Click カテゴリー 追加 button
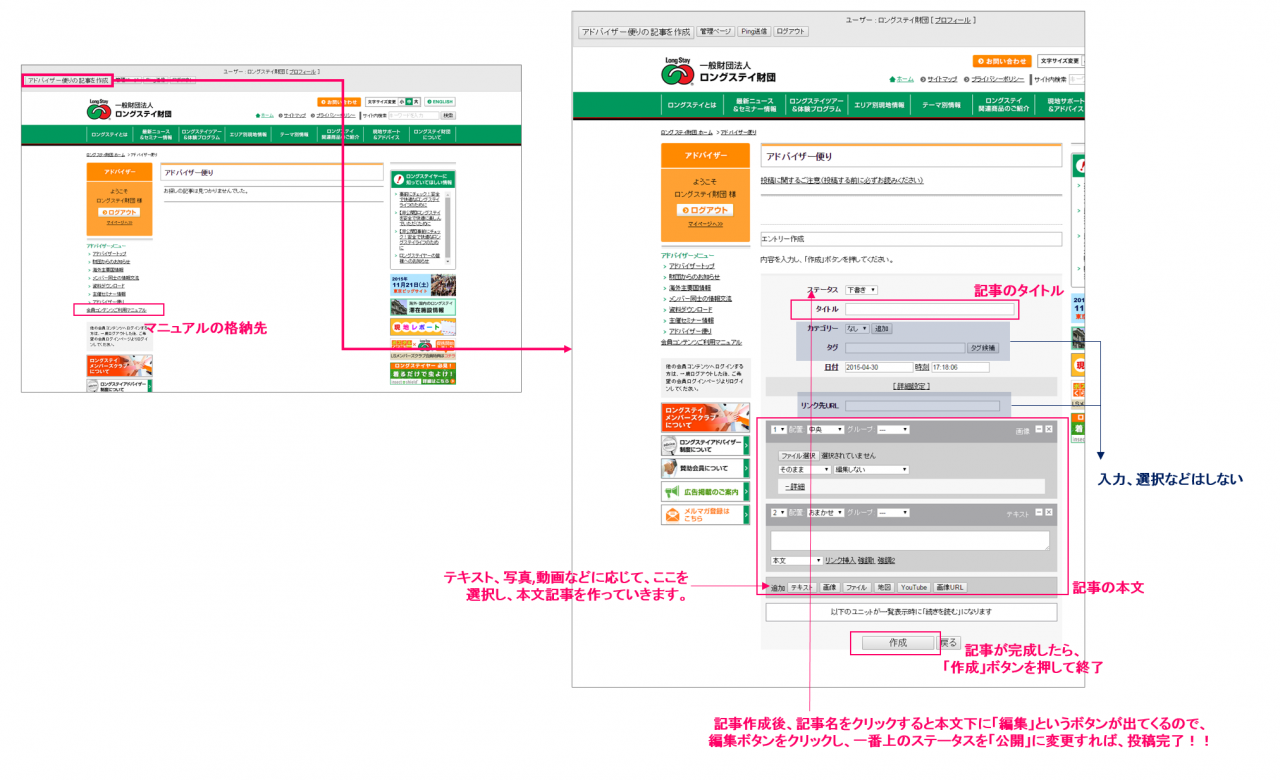1280x780 pixels. (881, 329)
